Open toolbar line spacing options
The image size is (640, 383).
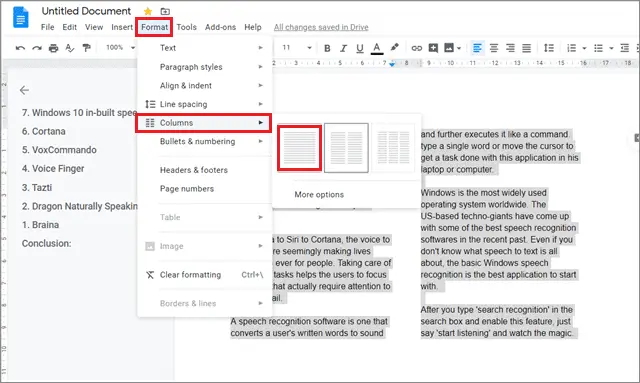[549, 48]
